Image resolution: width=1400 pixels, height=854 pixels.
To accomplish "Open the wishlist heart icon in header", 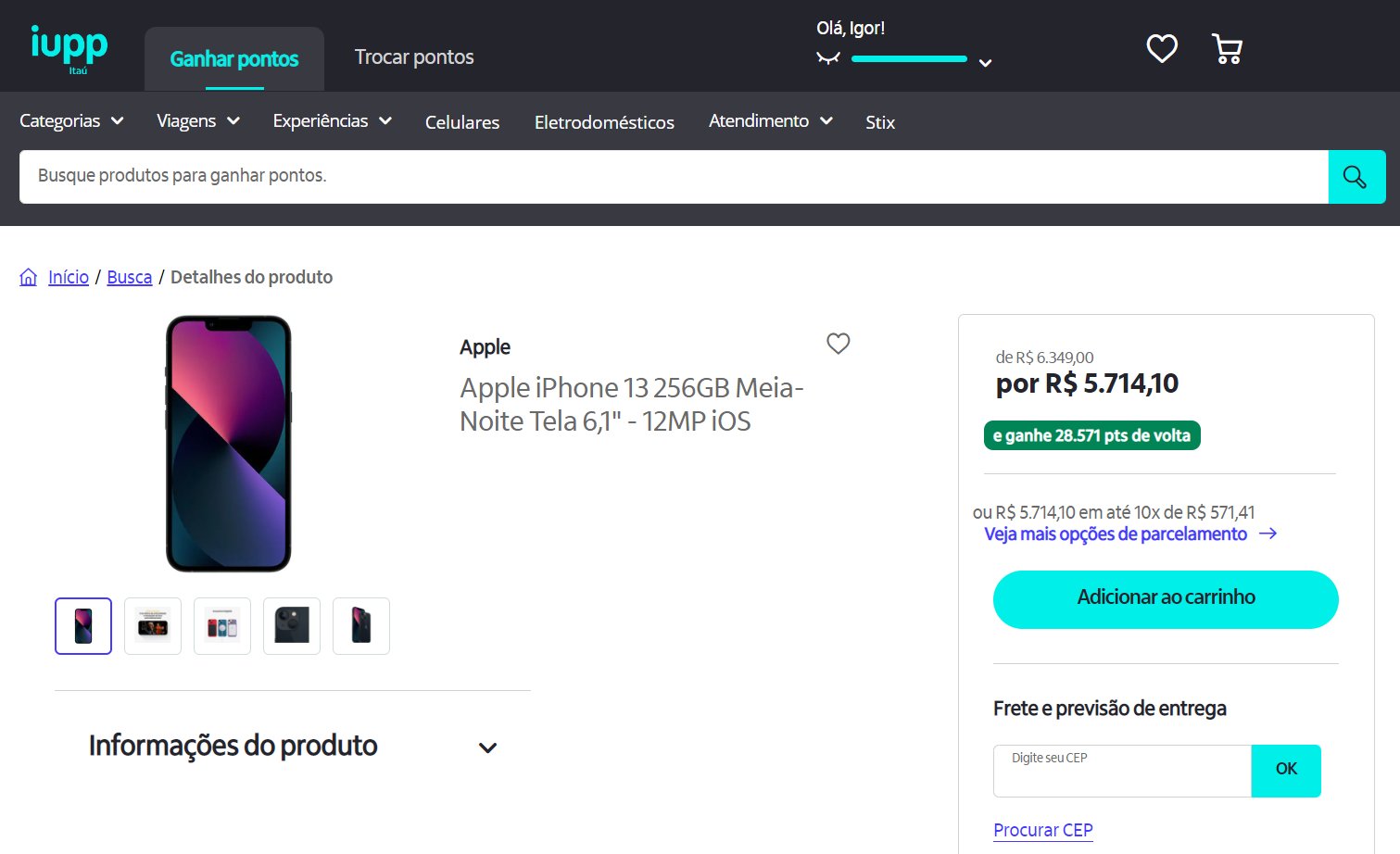I will point(1162,48).
